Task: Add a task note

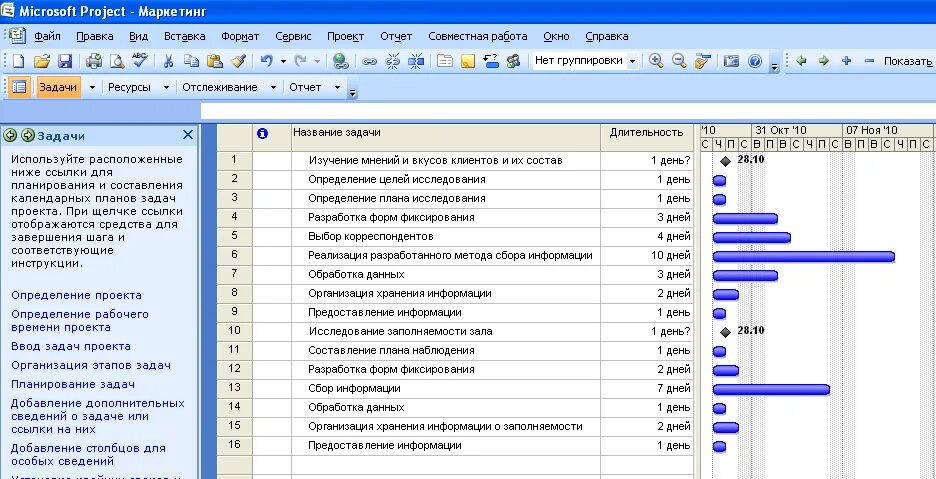Action: (467, 61)
